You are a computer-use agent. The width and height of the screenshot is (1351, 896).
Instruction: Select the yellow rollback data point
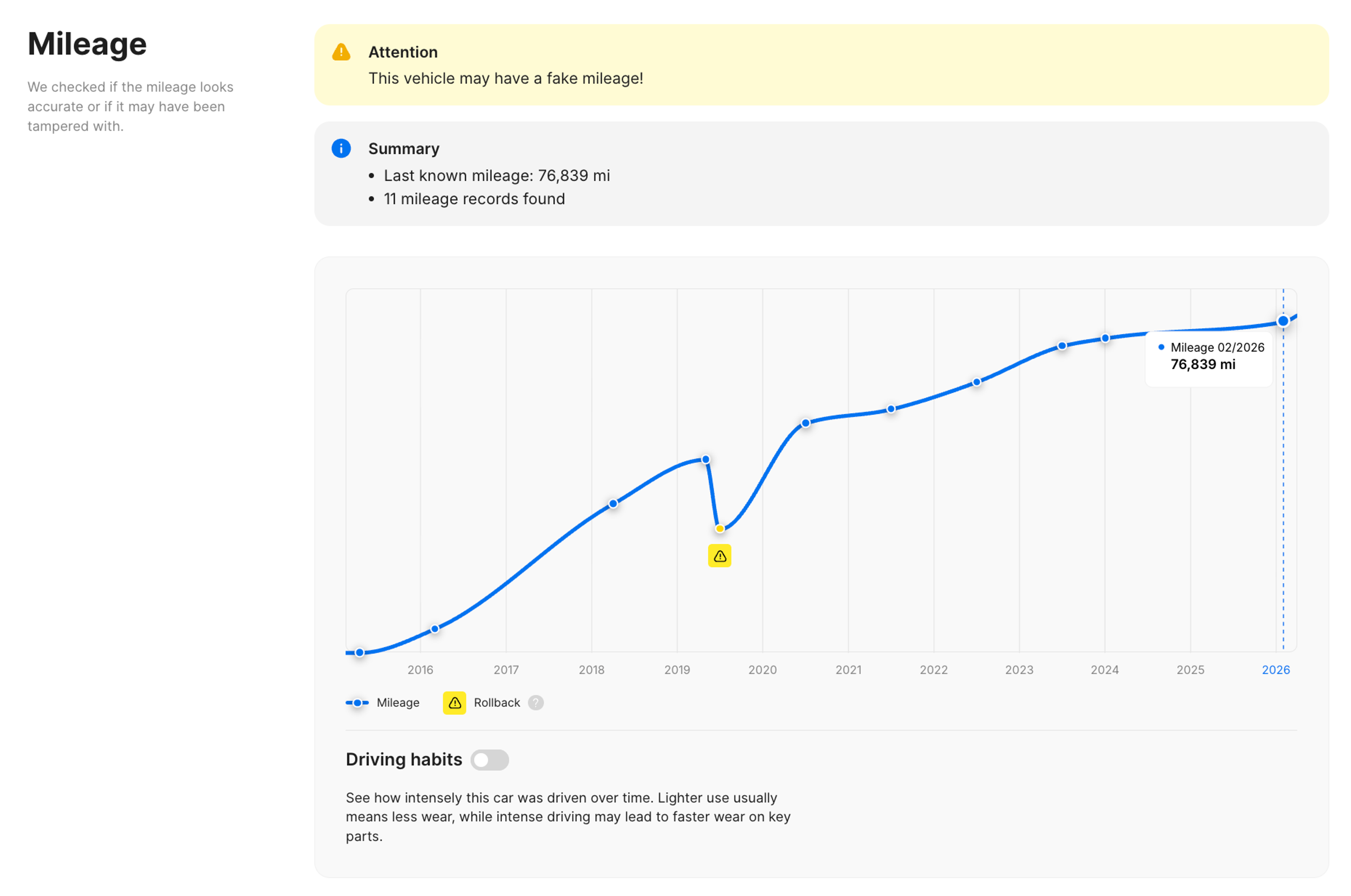[719, 528]
